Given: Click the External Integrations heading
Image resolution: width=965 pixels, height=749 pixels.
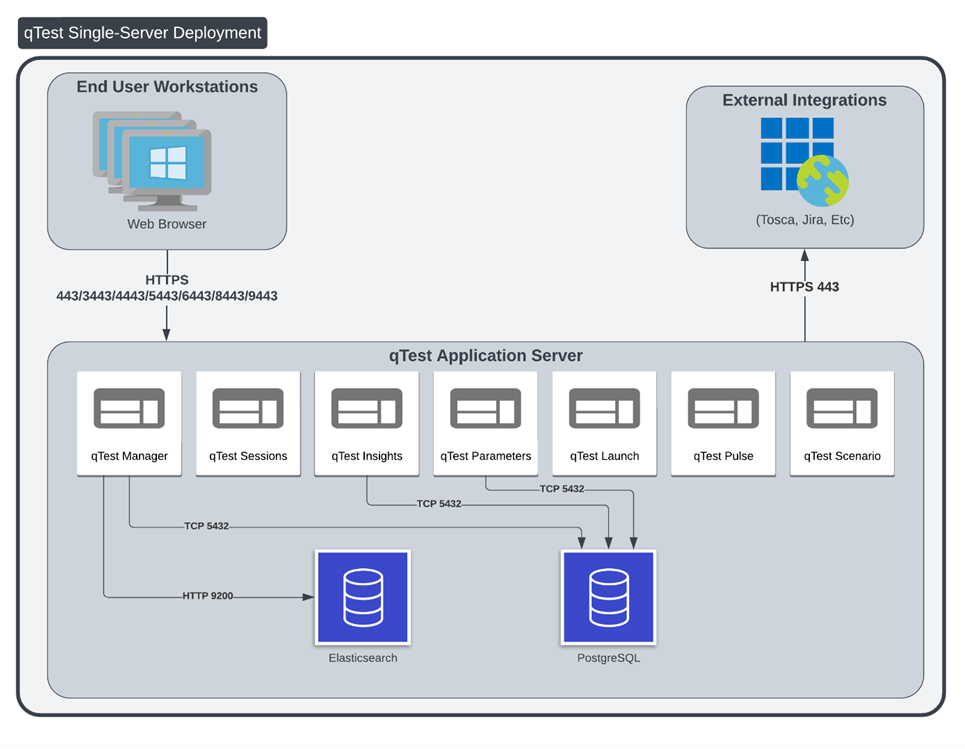Looking at the screenshot, I should tap(804, 100).
